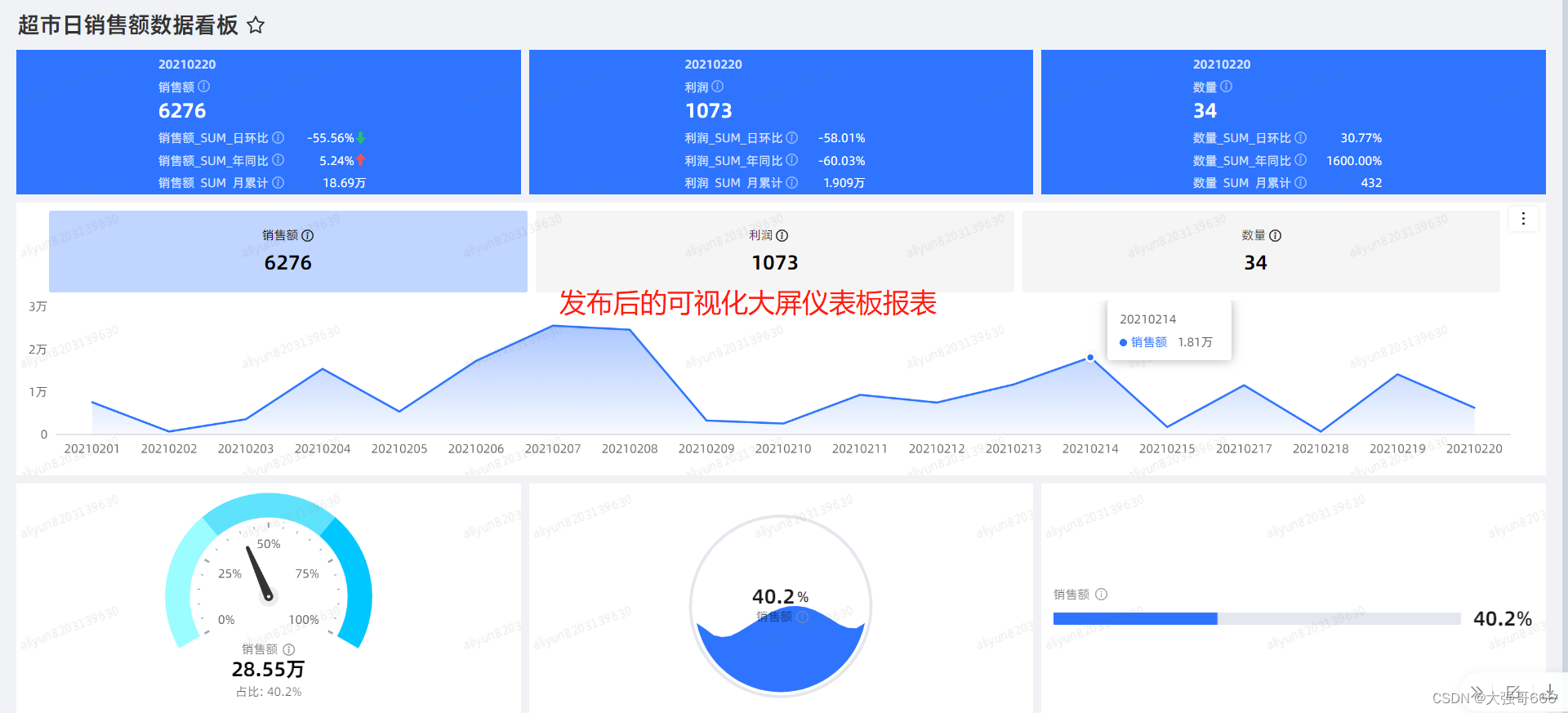Click info icon next to 利润_SUM_日环比
Viewport: 1568px width, 713px height.
(x=792, y=138)
